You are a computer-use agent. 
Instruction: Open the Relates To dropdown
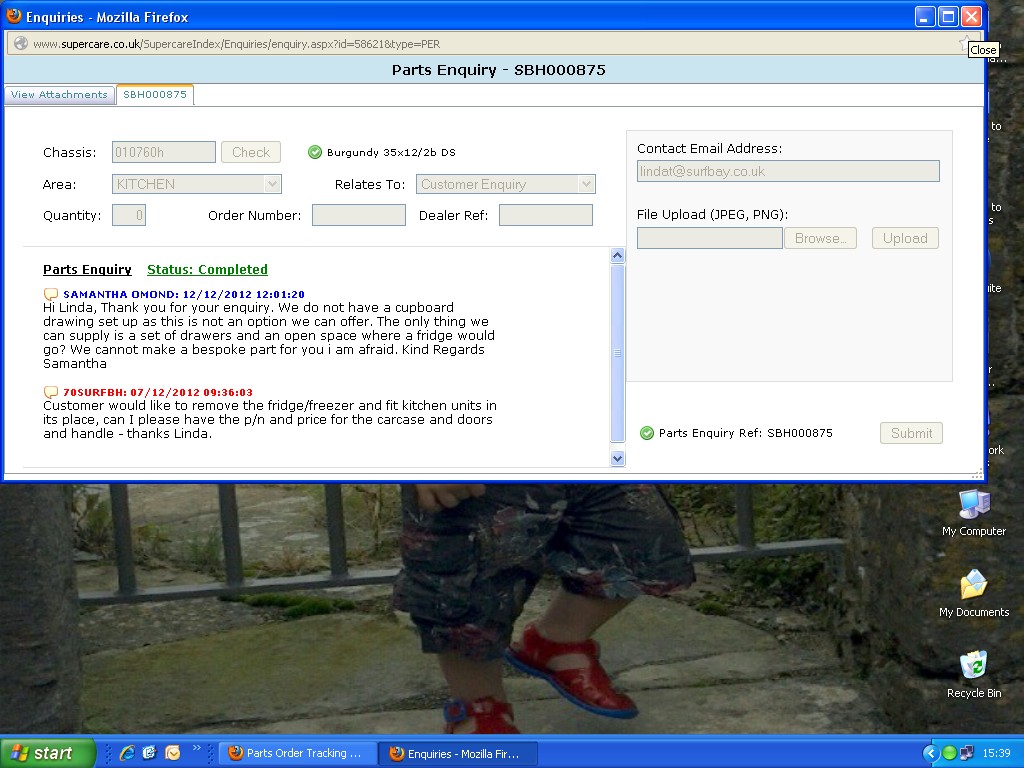(586, 184)
